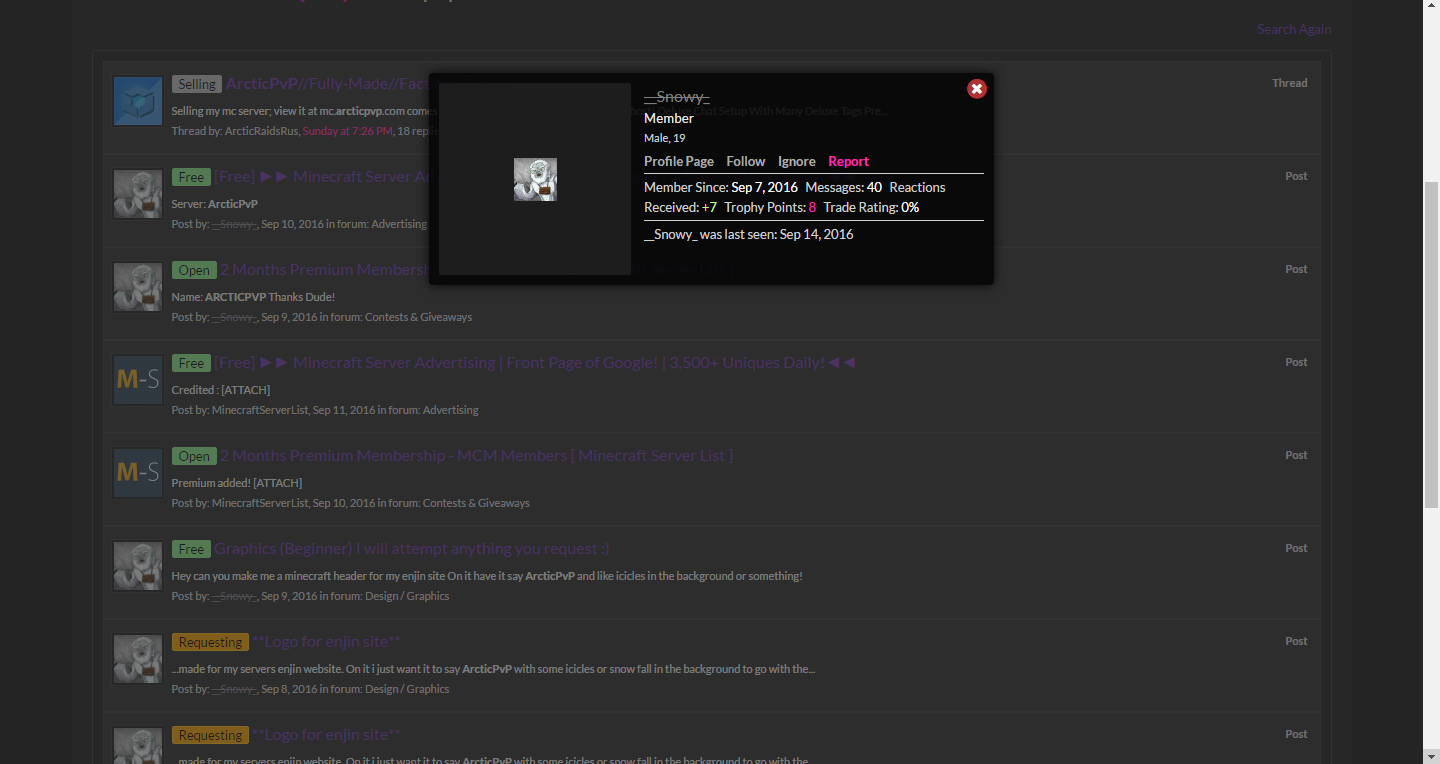Screen dimensions: 1440x764
Task: Click the Free prefix on __Snowy_'s Sep 10 post
Action: 191,177
